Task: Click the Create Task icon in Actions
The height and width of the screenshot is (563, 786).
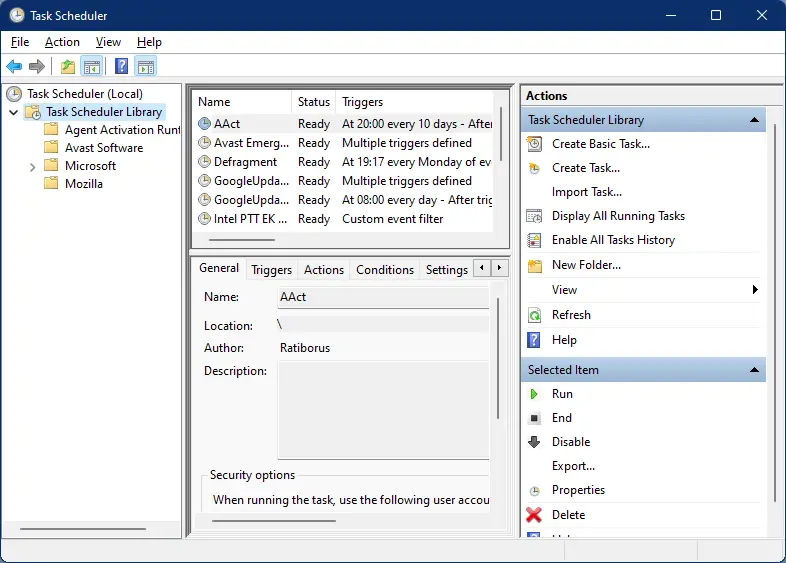Action: click(534, 168)
